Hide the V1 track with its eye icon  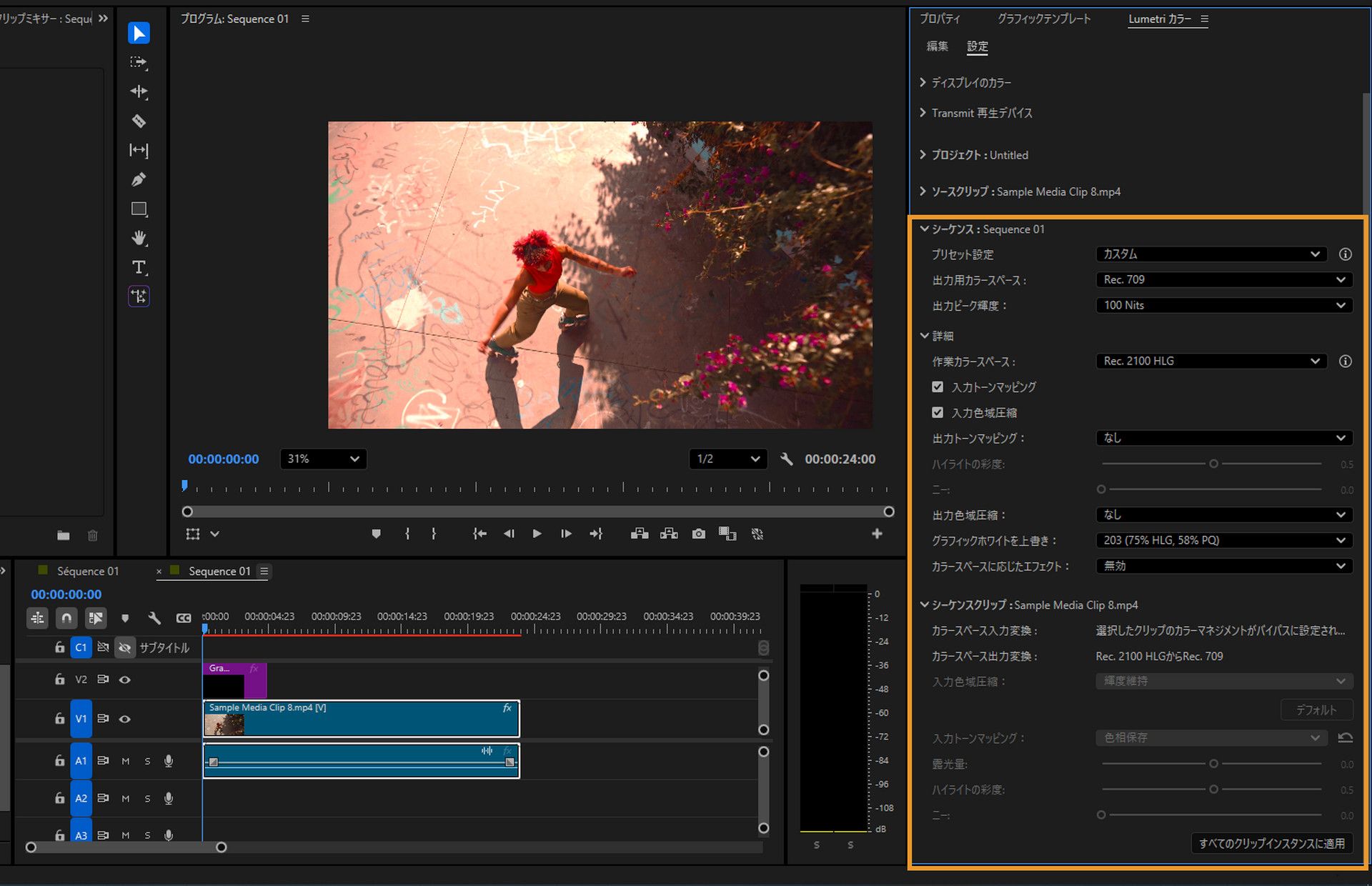[x=125, y=719]
